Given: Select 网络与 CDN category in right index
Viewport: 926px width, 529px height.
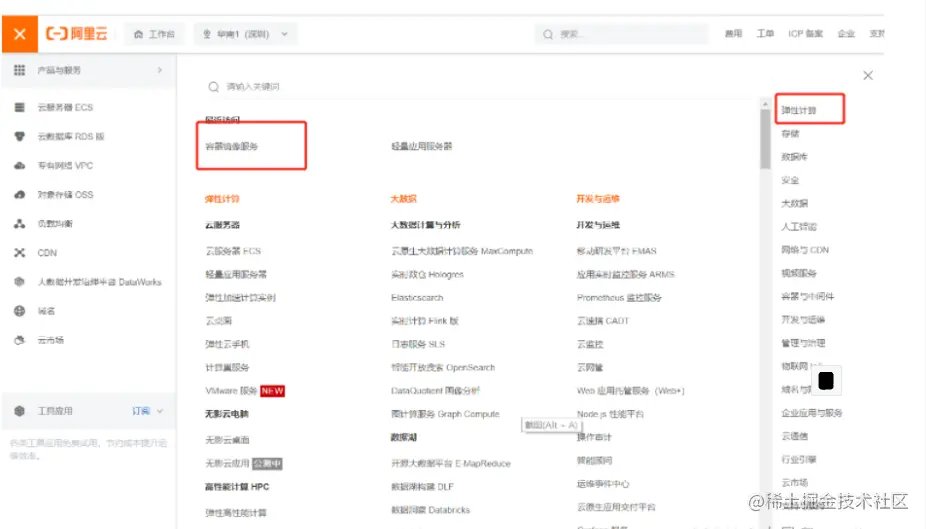Looking at the screenshot, I should pyautogui.click(x=805, y=250).
